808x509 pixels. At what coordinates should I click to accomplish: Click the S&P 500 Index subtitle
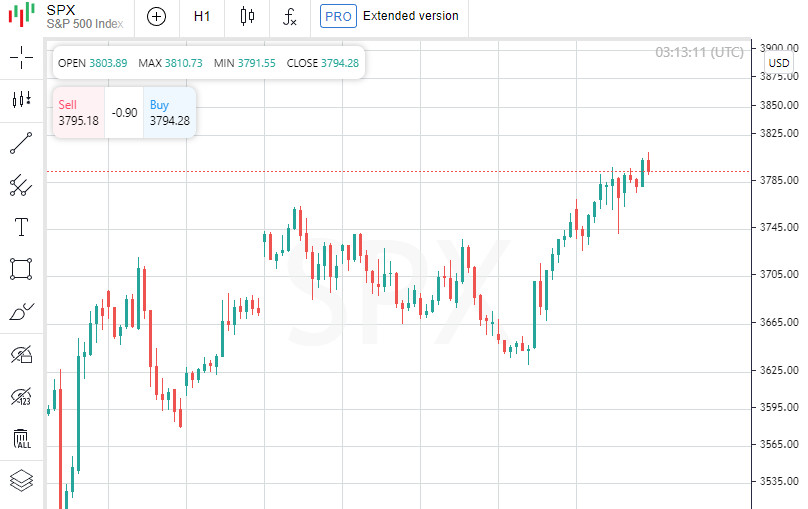pos(85,24)
